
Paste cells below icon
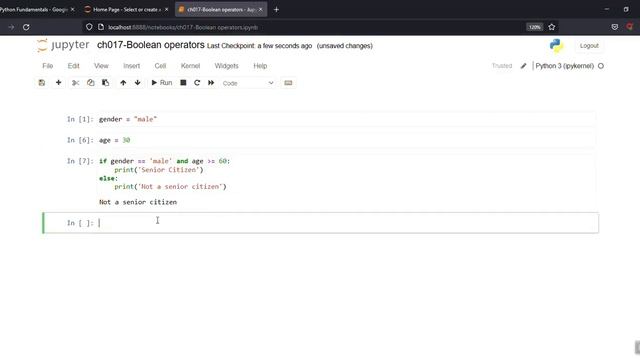click(x=105, y=83)
